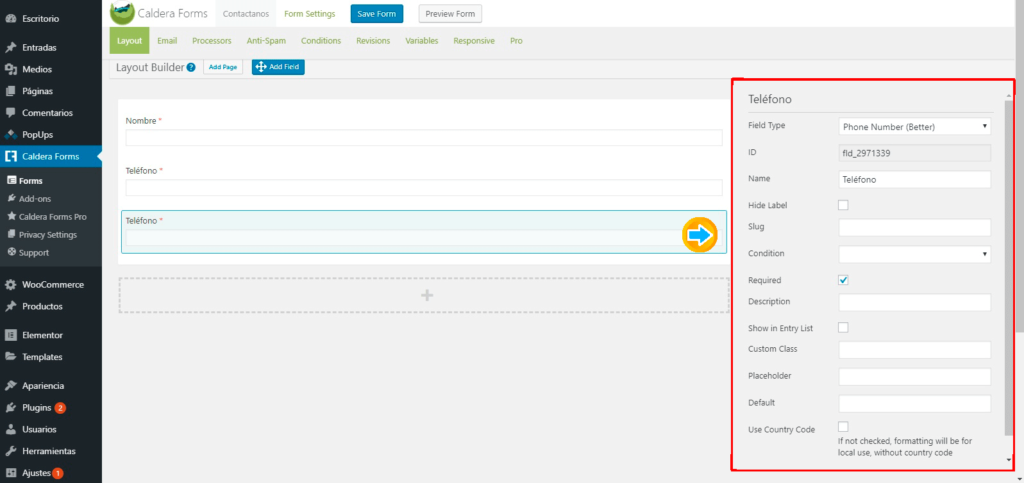Open the Form Settings tab
The height and width of the screenshot is (483, 1024).
pos(309,14)
